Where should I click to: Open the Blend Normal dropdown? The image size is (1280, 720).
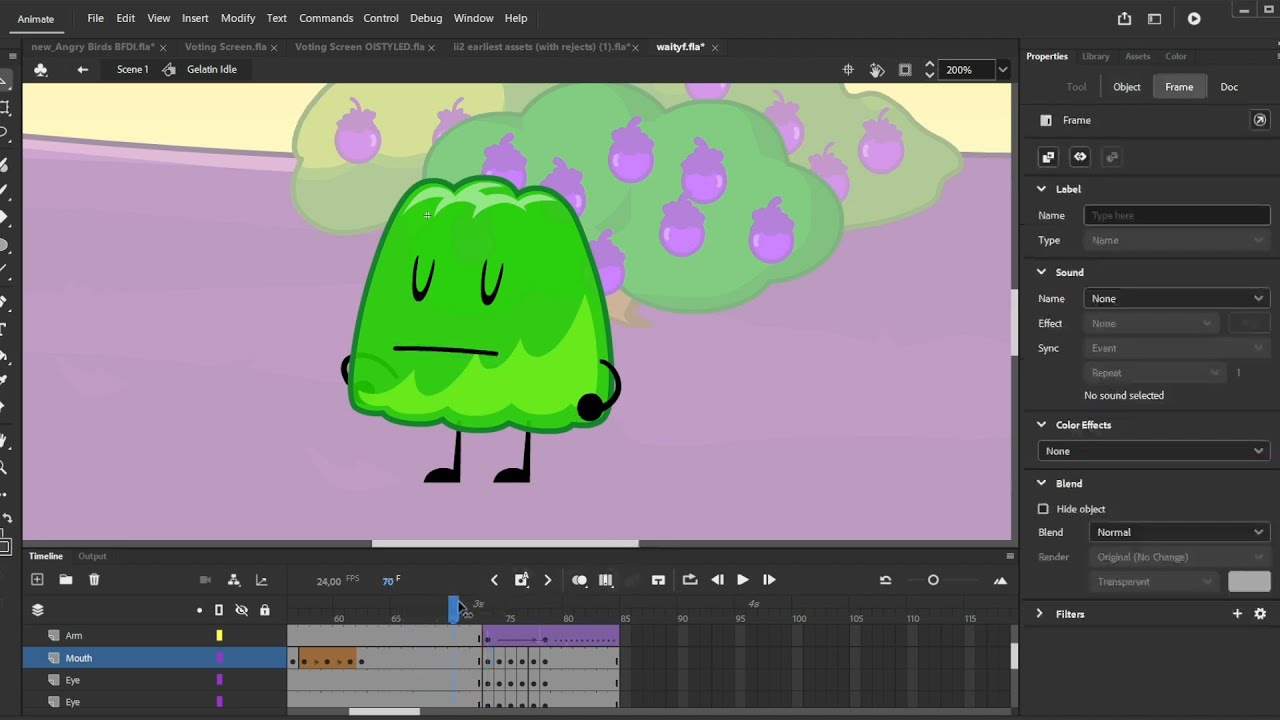pos(1179,532)
